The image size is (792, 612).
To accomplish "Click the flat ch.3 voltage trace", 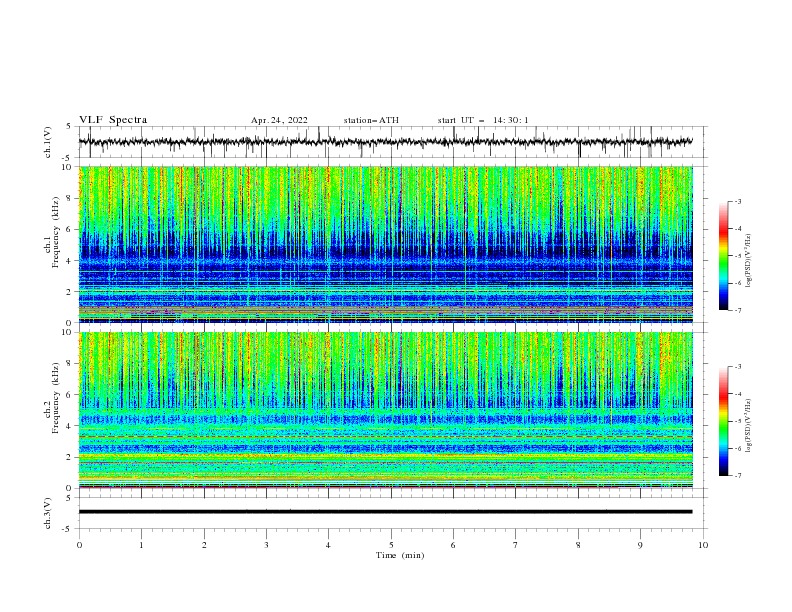I will click(385, 512).
